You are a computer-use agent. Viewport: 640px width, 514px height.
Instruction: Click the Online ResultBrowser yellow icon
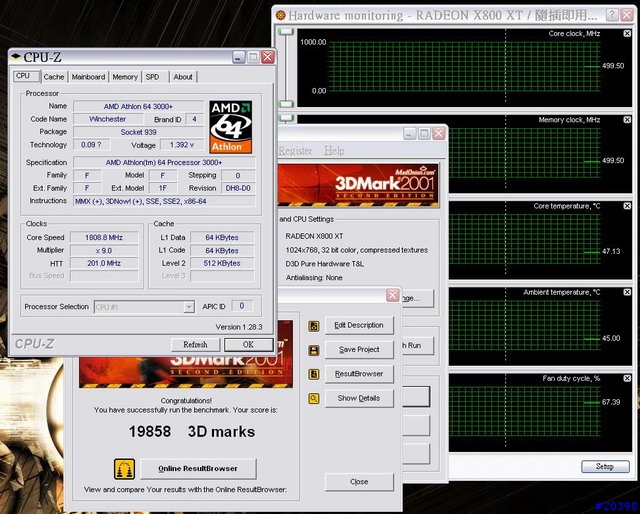point(124,469)
